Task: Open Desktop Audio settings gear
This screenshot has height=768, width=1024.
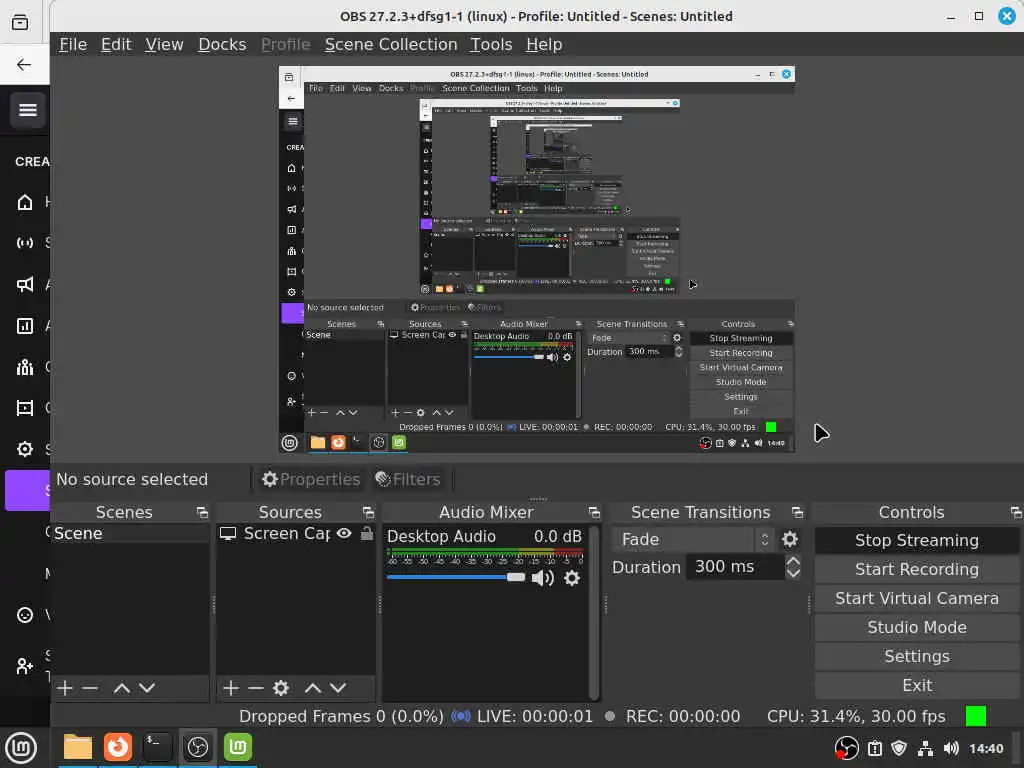Action: click(x=571, y=578)
